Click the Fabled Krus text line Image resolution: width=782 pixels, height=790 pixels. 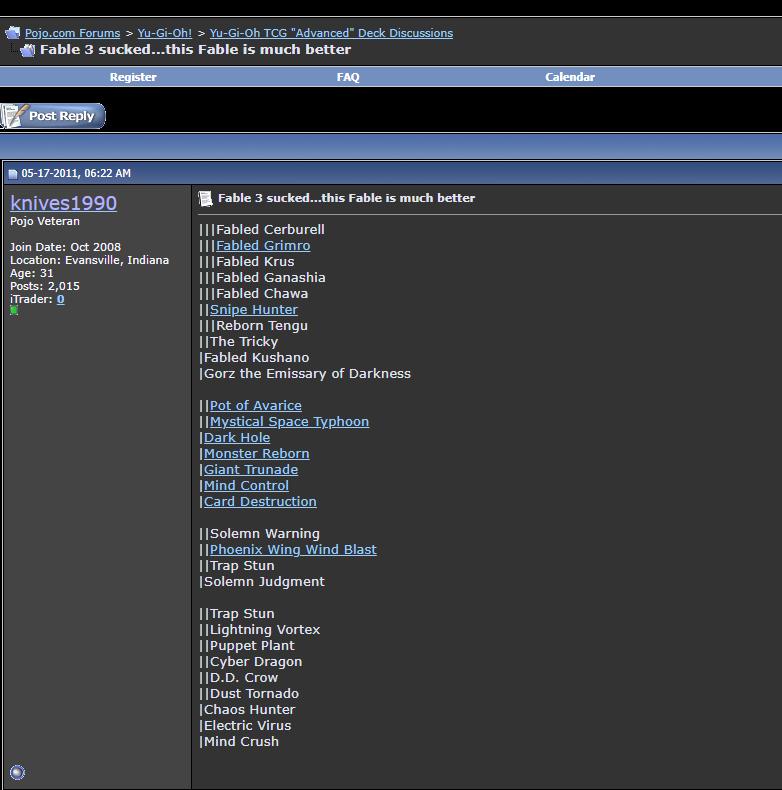pyautogui.click(x=246, y=261)
